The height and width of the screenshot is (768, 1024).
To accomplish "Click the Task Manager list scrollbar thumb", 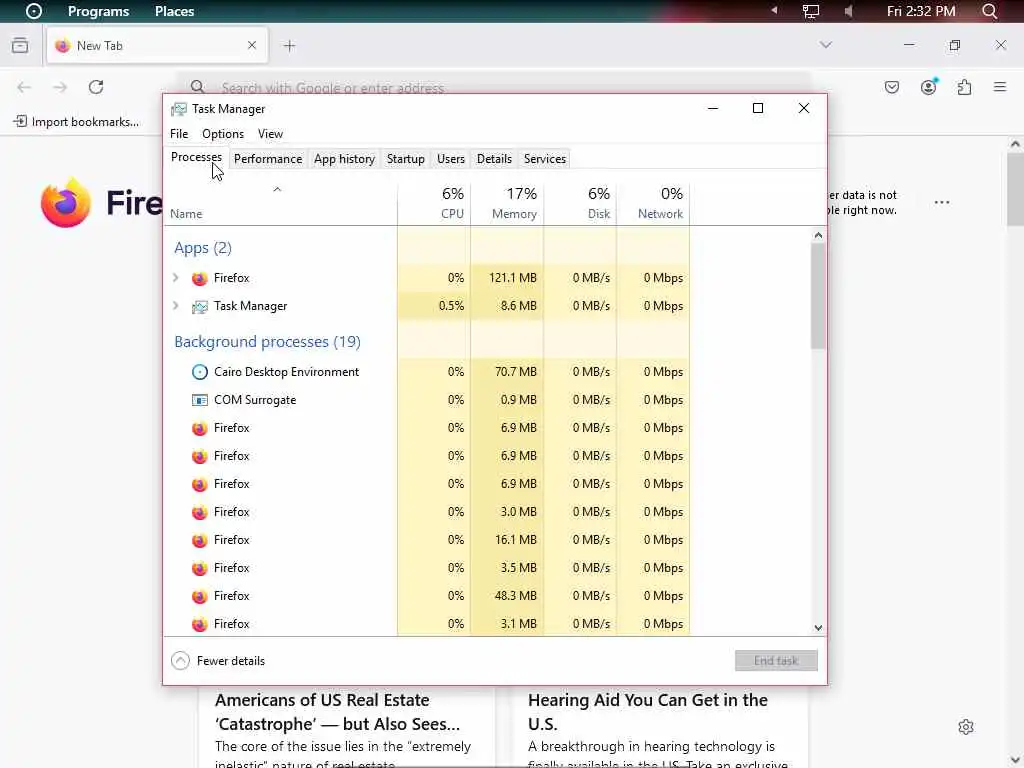I will [x=818, y=296].
